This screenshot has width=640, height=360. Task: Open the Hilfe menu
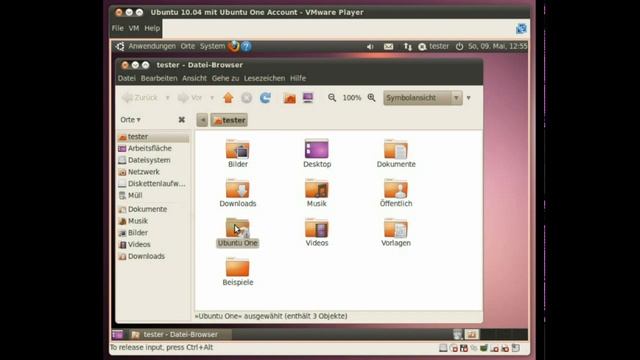pos(298,78)
